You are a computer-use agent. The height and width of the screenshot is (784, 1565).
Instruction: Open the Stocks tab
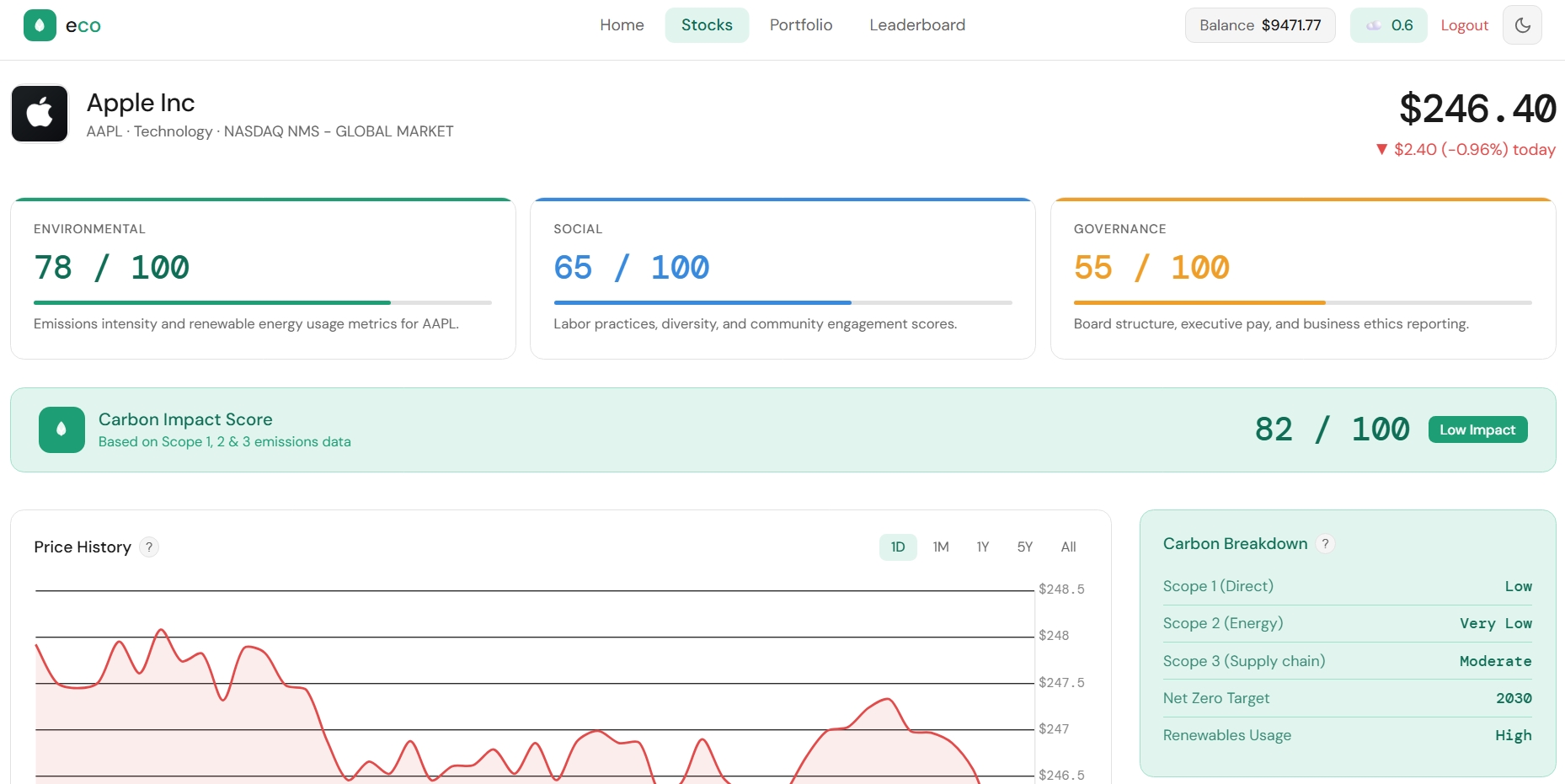tap(707, 25)
